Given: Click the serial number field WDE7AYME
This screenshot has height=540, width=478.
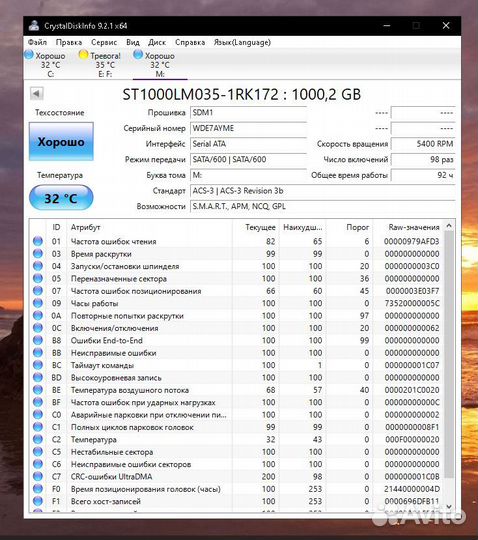Looking at the screenshot, I should point(248,128).
